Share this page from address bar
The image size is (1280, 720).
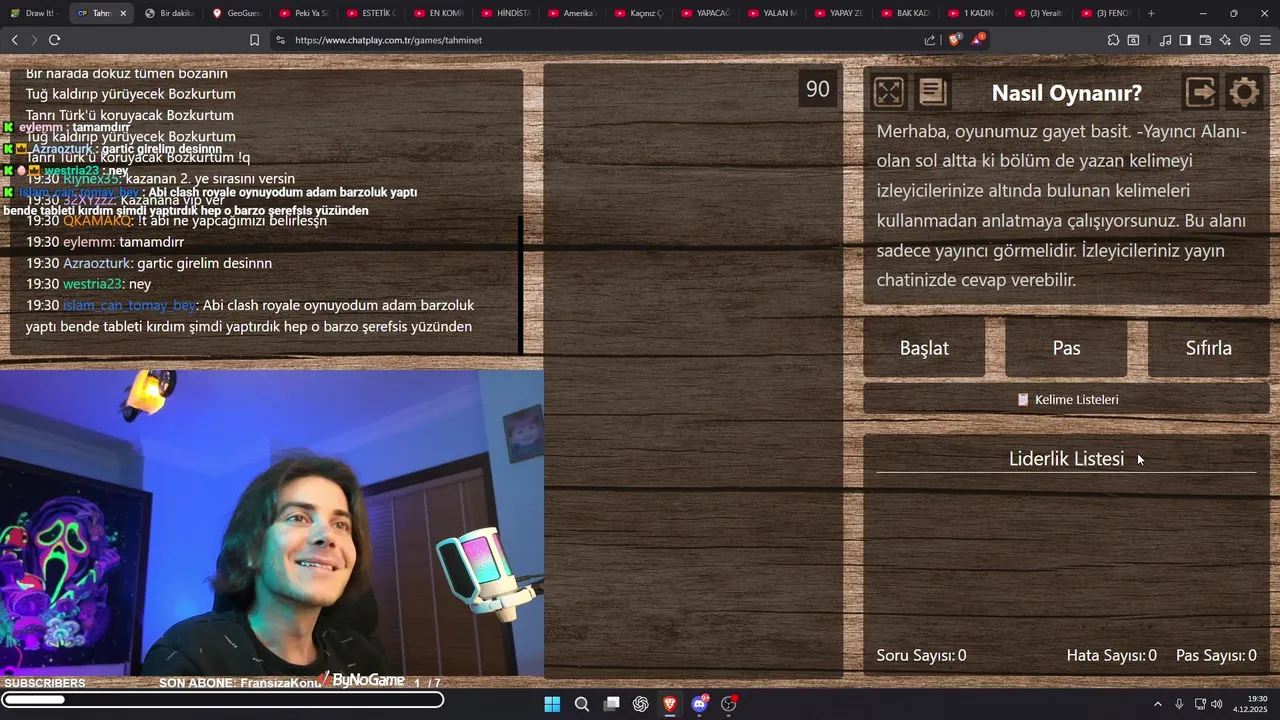(930, 40)
